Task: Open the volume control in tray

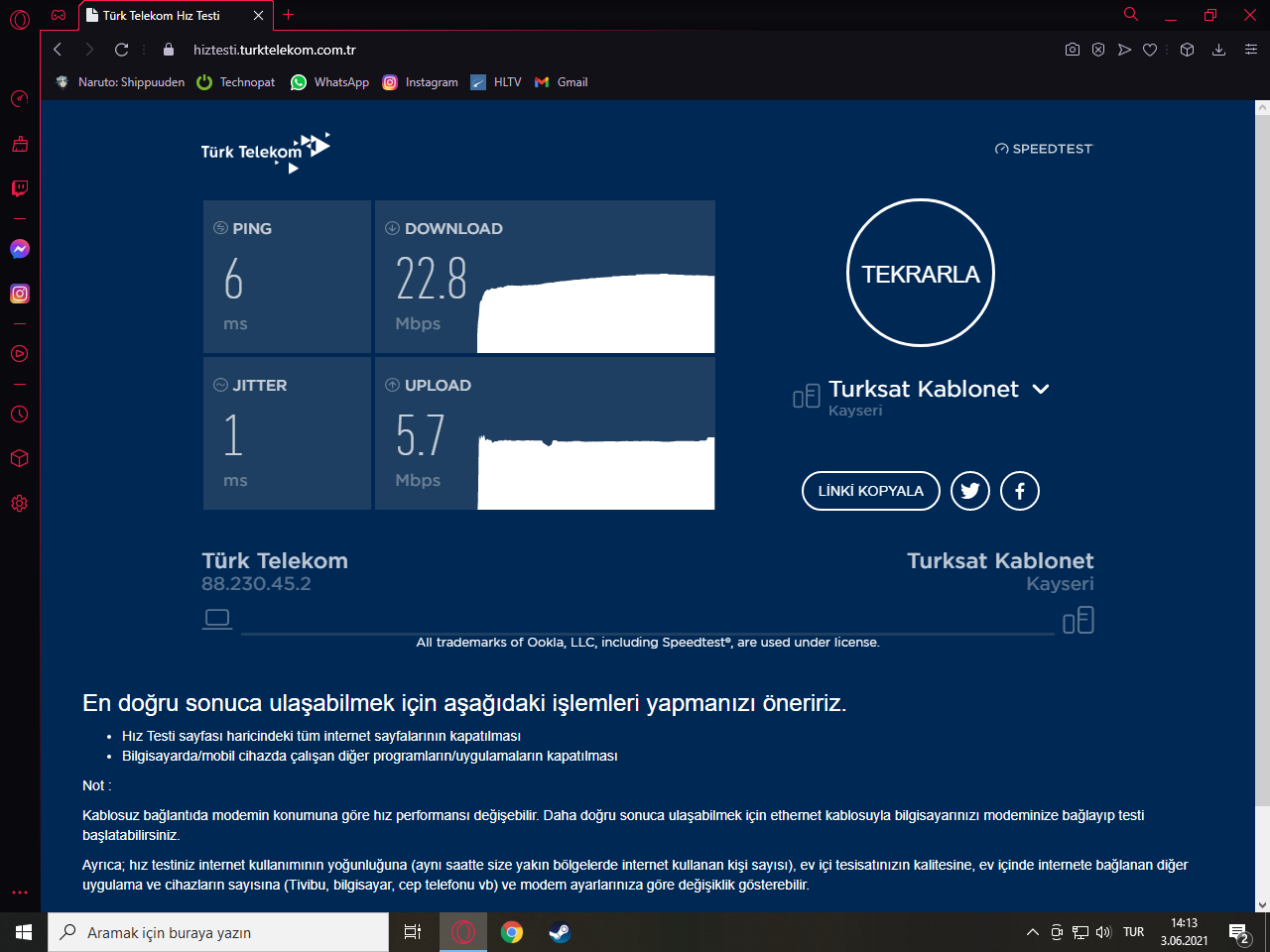Action: pyautogui.click(x=1103, y=932)
